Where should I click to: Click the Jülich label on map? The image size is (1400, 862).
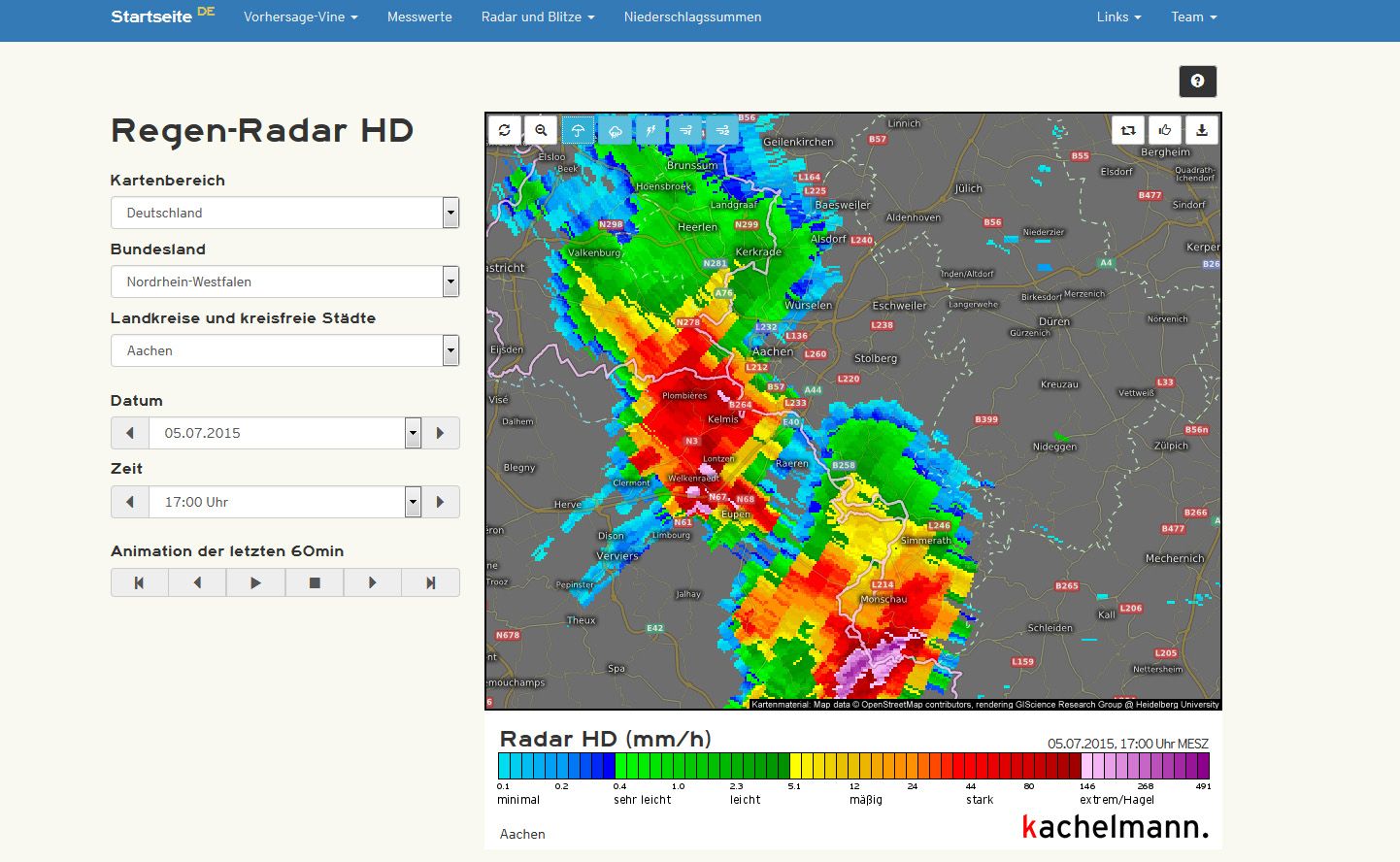click(969, 188)
